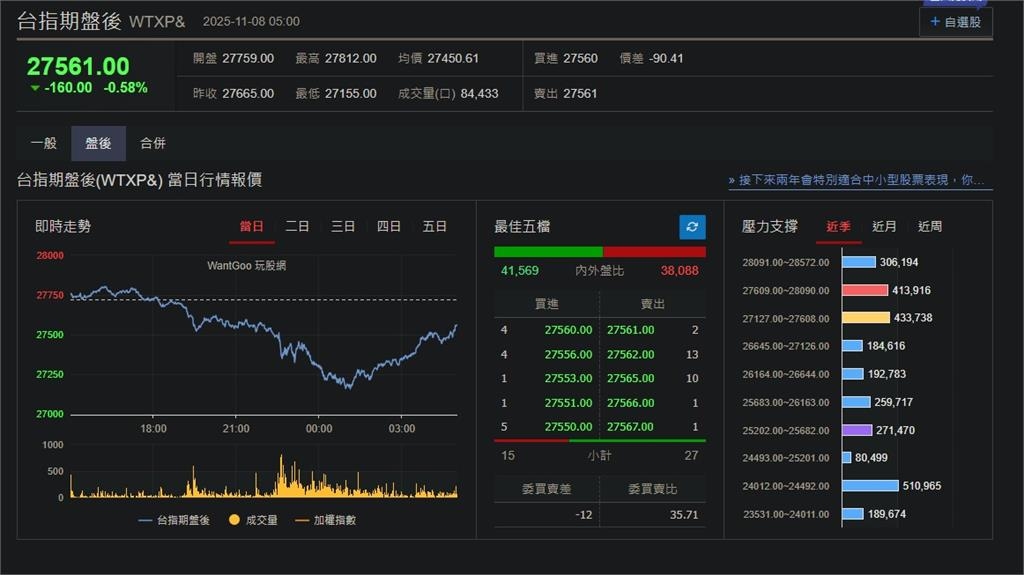Switch to the 一般 session tab
Viewport: 1024px width, 575px height.
[44, 143]
